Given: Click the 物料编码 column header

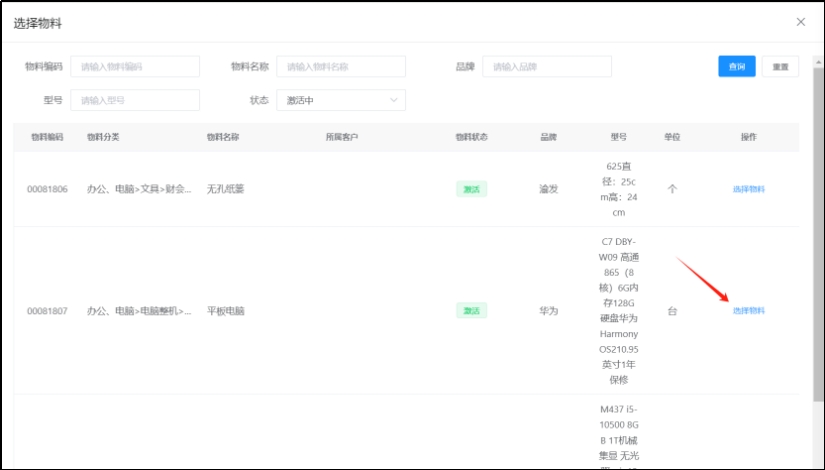Looking at the screenshot, I should tap(47, 137).
